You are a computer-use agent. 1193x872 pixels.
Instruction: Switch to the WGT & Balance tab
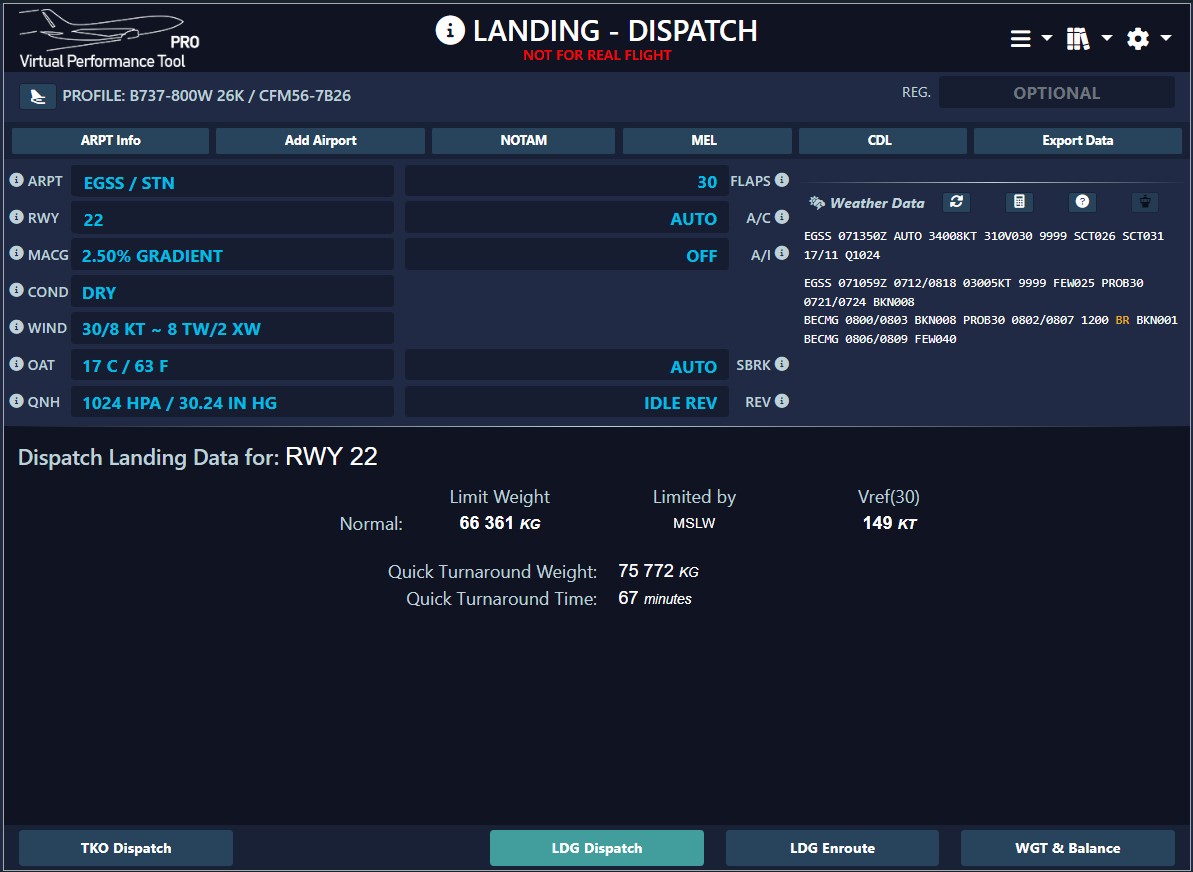coord(1067,848)
